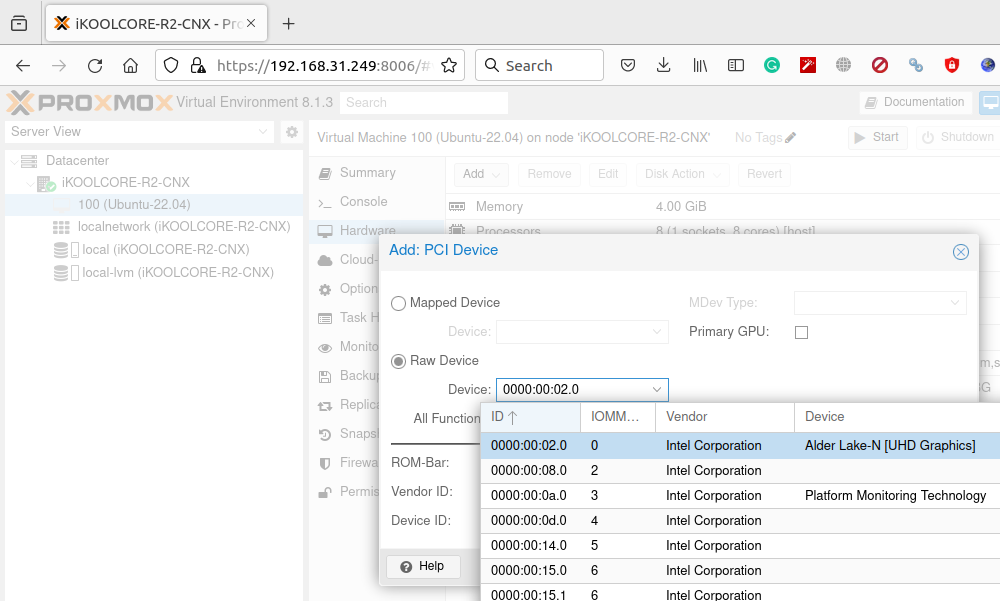Click the tracking protection shield icon
1000x601 pixels.
click(x=171, y=65)
